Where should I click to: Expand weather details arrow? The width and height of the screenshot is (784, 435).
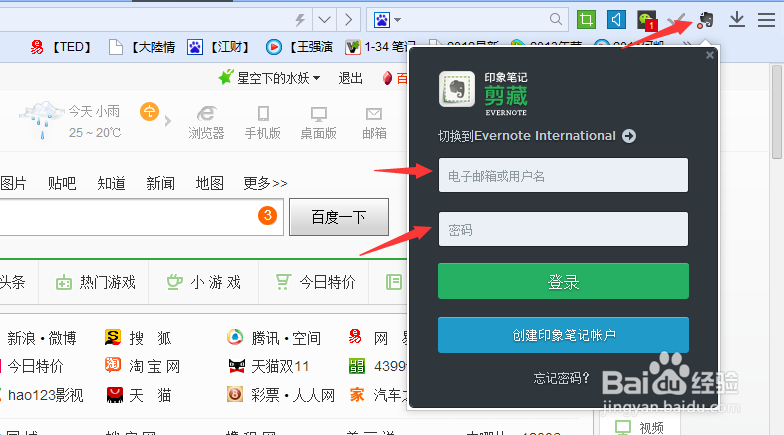click(x=168, y=120)
